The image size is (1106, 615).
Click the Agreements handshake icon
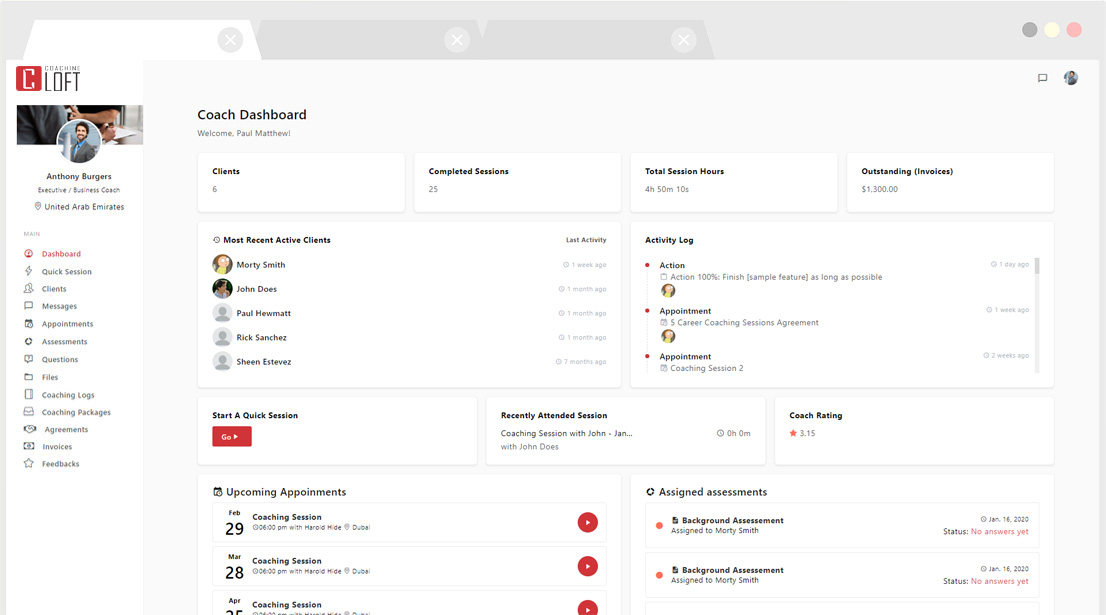(32, 429)
